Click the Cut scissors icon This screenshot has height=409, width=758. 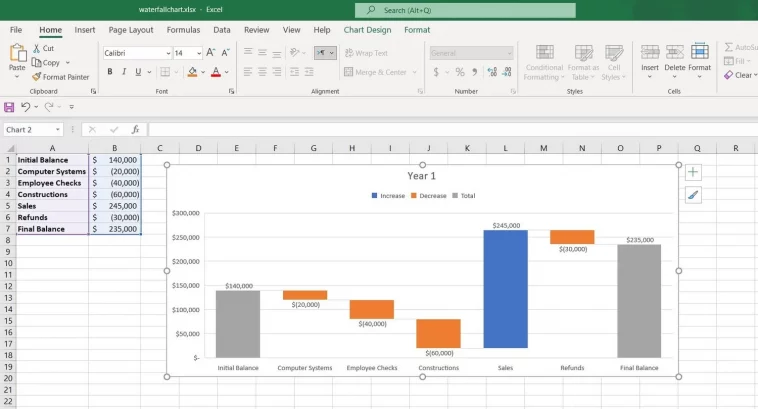coord(37,48)
